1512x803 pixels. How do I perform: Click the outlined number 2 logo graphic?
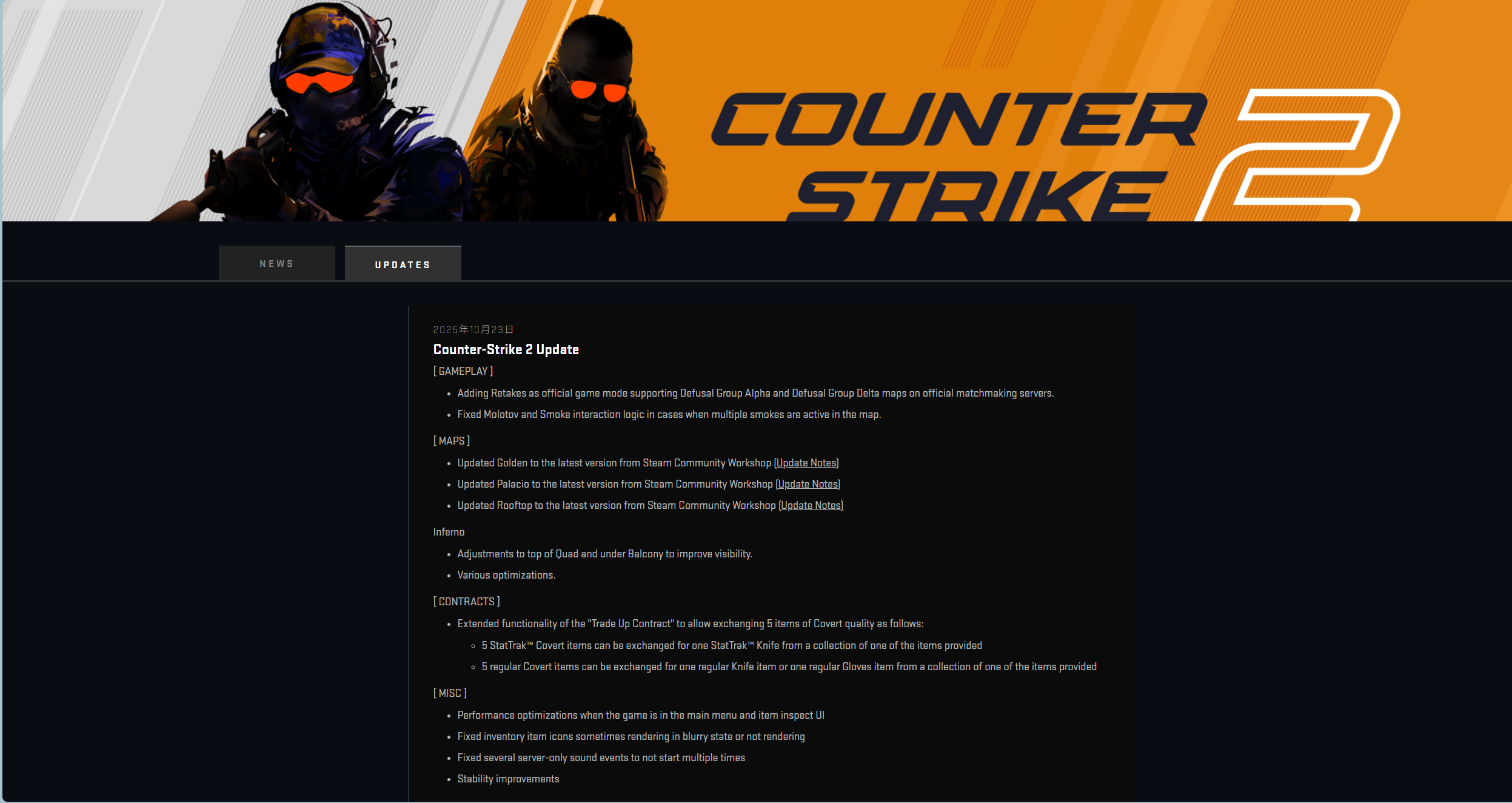[1297, 155]
